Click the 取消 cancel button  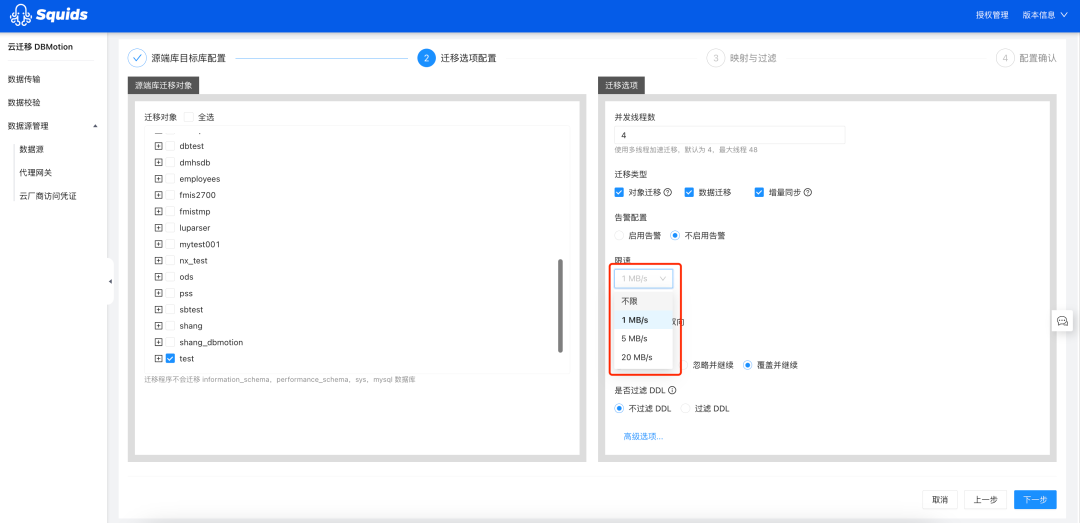click(939, 500)
